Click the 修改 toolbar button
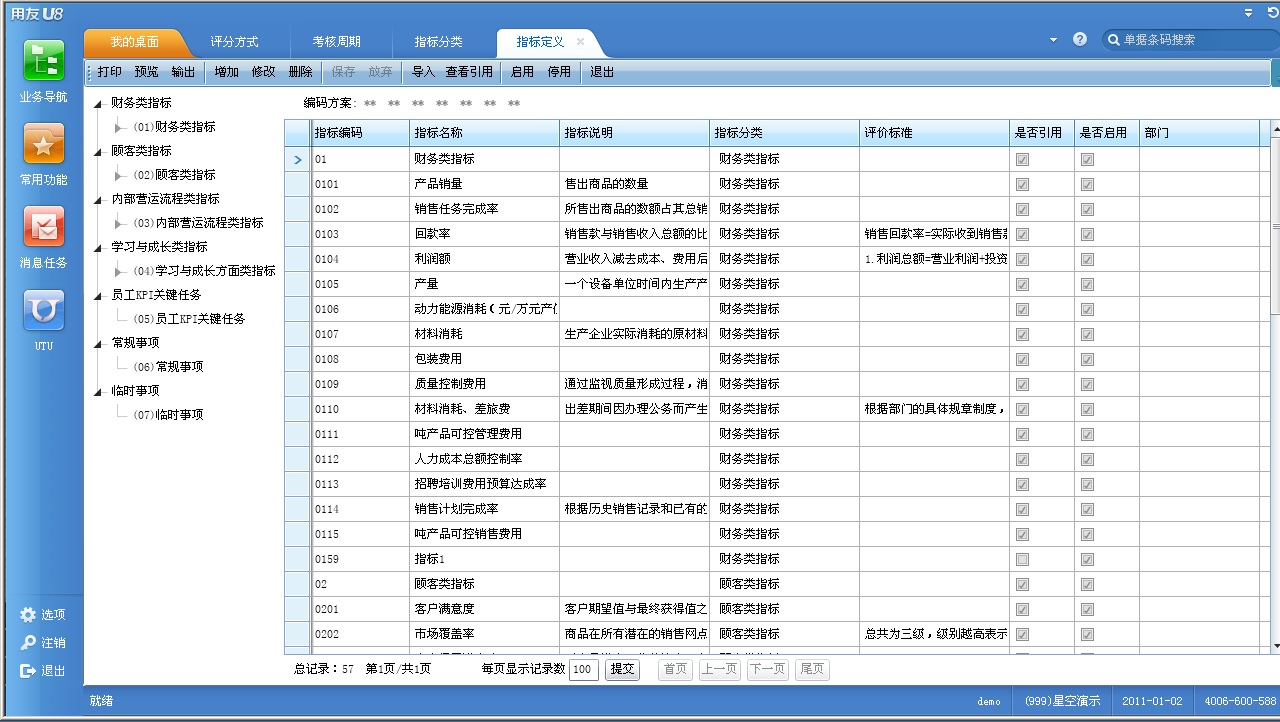The image size is (1280, 722). [263, 72]
